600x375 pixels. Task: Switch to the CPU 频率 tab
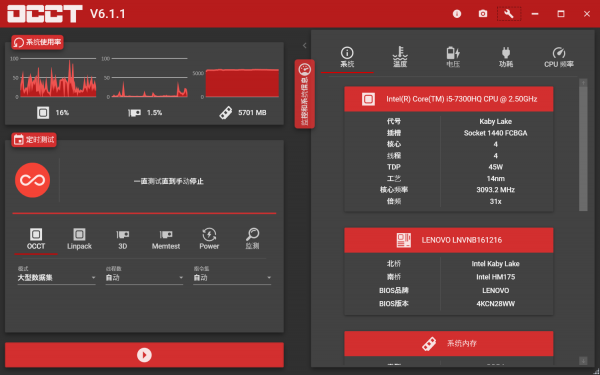pos(559,57)
